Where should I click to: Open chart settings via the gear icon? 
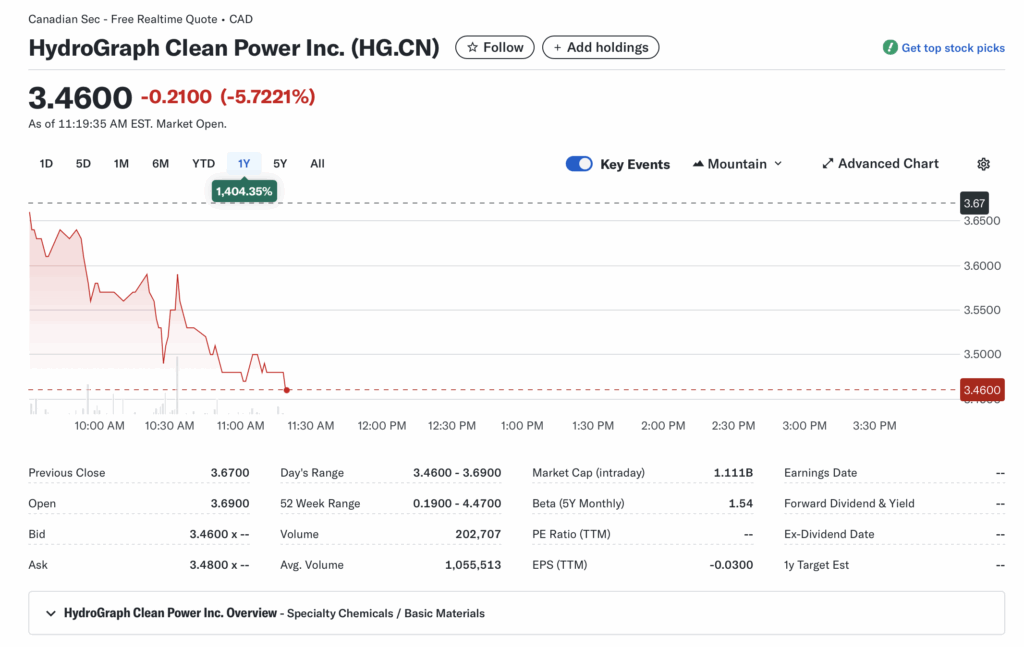tap(983, 163)
